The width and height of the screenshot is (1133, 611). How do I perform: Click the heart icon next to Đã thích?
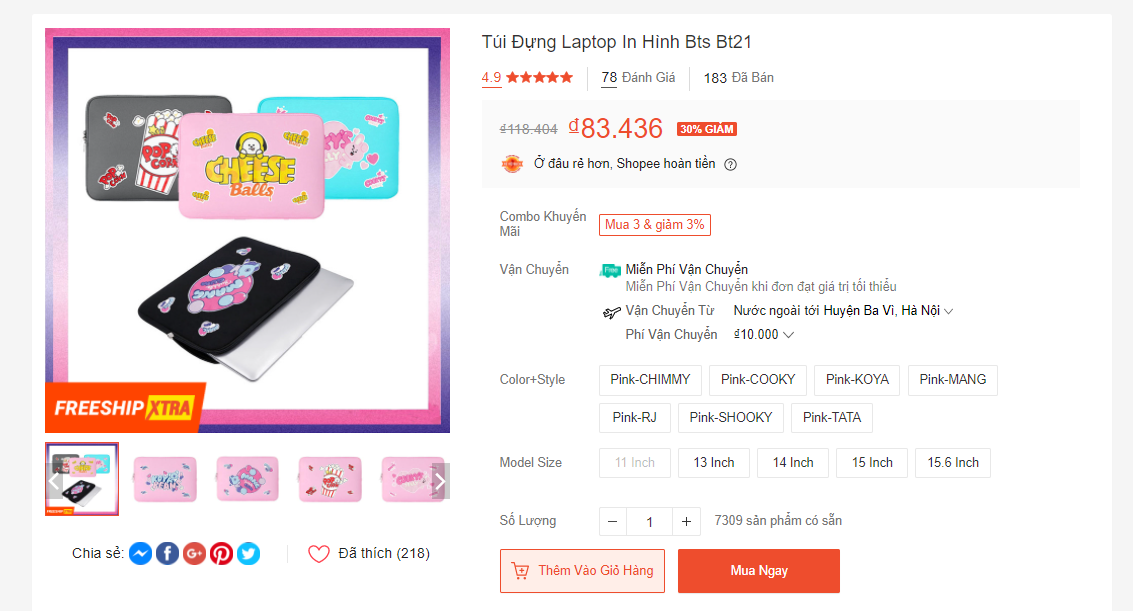318,553
